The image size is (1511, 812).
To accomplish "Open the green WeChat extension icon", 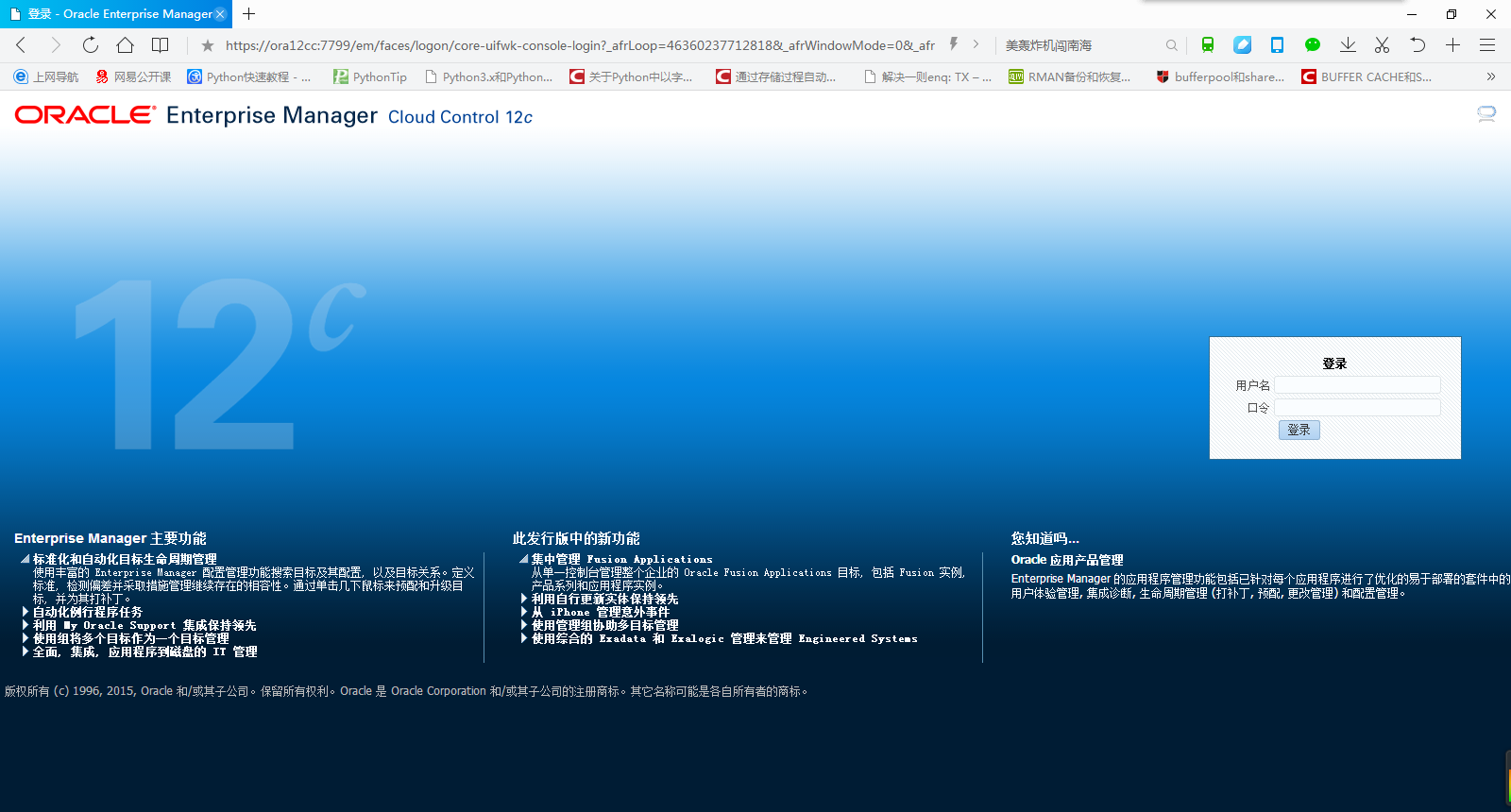I will [1312, 44].
